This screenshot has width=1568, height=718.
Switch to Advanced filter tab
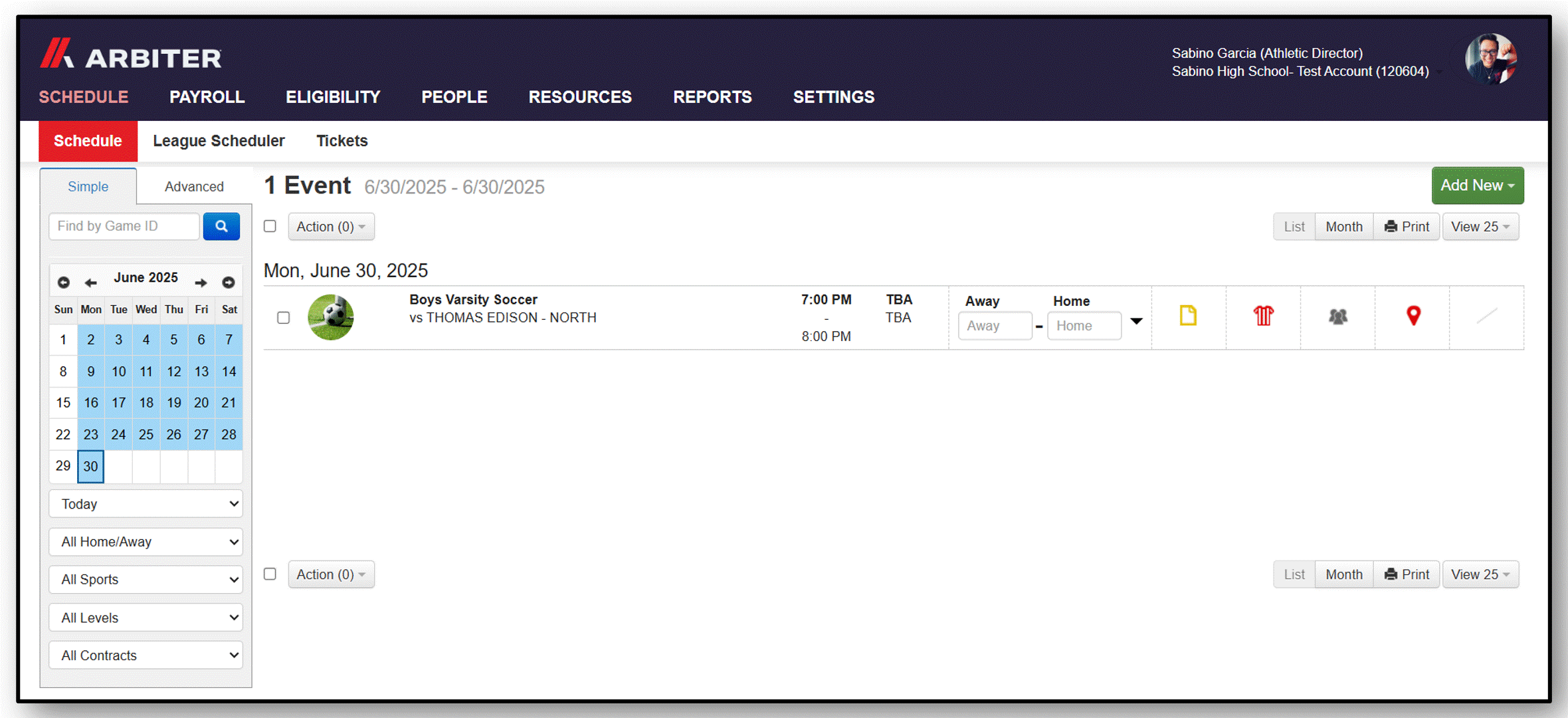coord(194,187)
